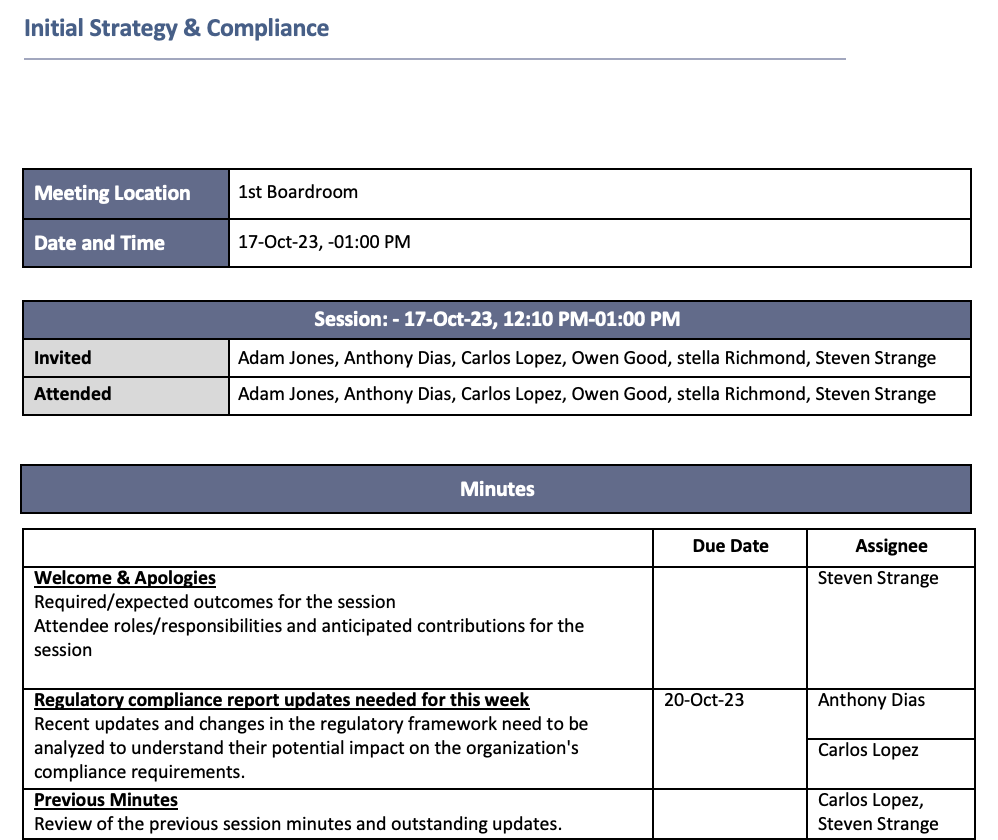
Task: Click "Required/expected outcomes for the session" line
Action: pos(215,602)
